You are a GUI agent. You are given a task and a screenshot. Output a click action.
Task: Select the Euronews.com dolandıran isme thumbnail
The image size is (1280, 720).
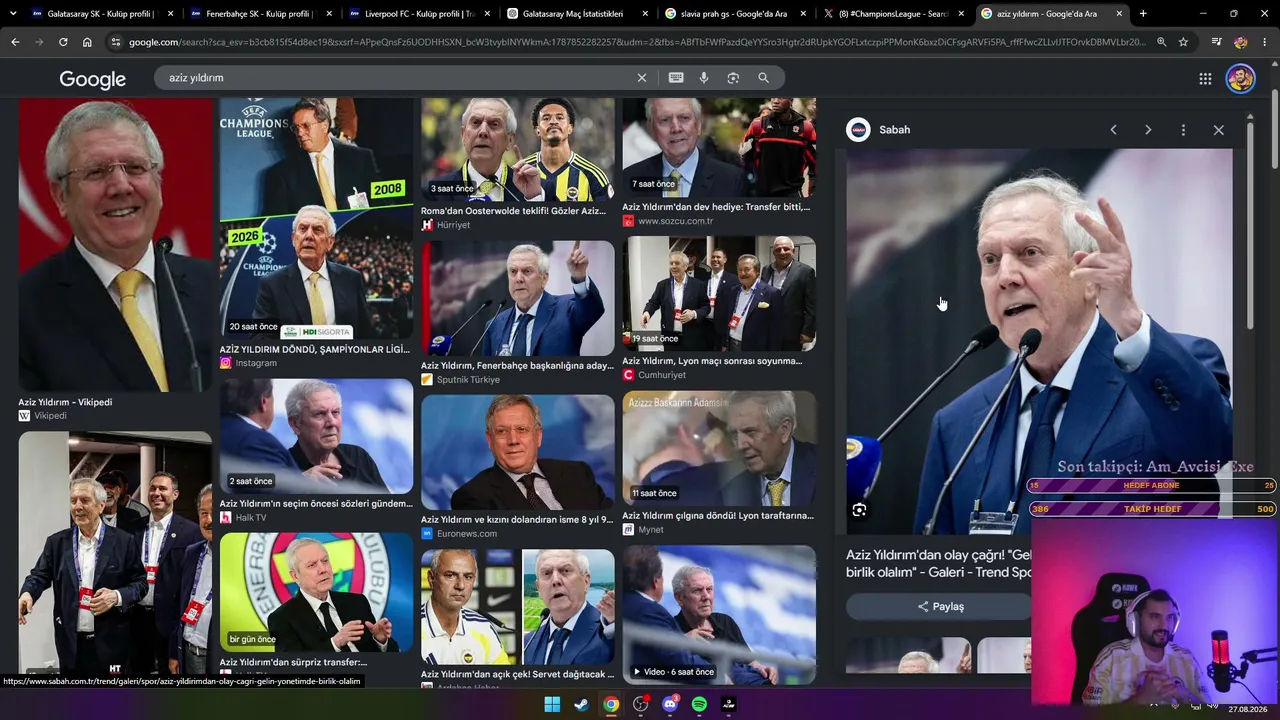coord(518,452)
